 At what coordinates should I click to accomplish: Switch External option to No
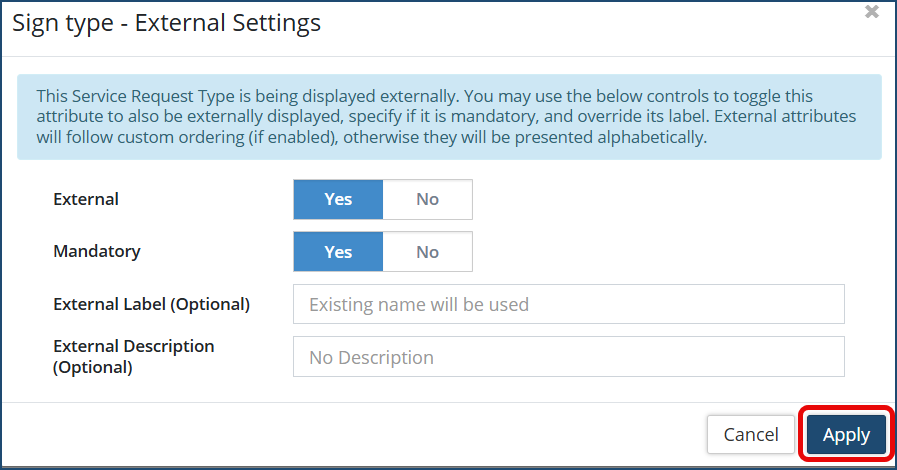(x=427, y=199)
